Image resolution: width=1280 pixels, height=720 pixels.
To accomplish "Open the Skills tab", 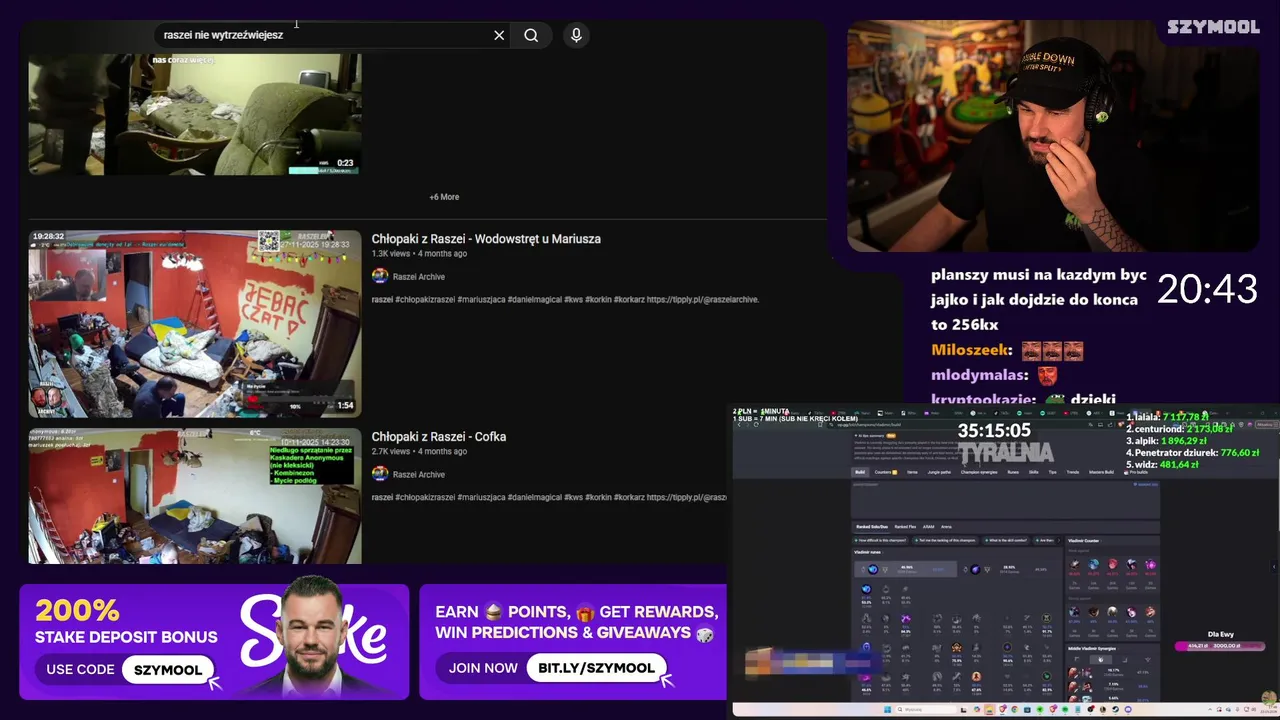I will coord(1033,472).
